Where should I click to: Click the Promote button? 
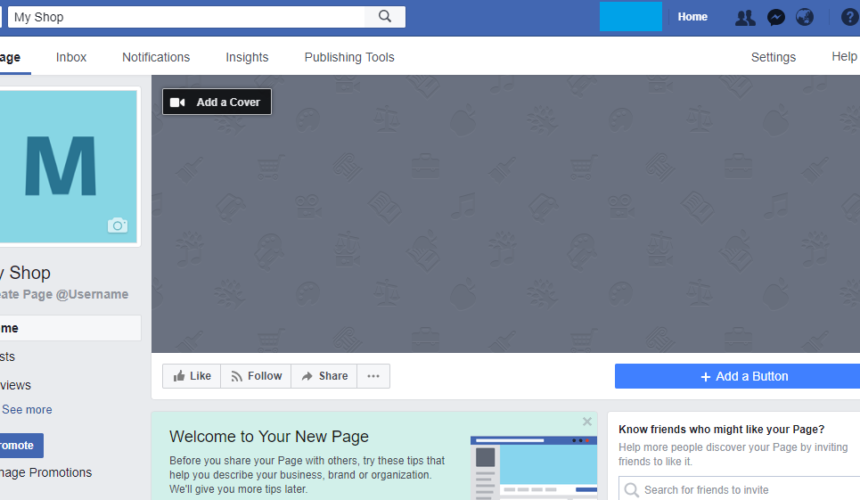tap(21, 446)
